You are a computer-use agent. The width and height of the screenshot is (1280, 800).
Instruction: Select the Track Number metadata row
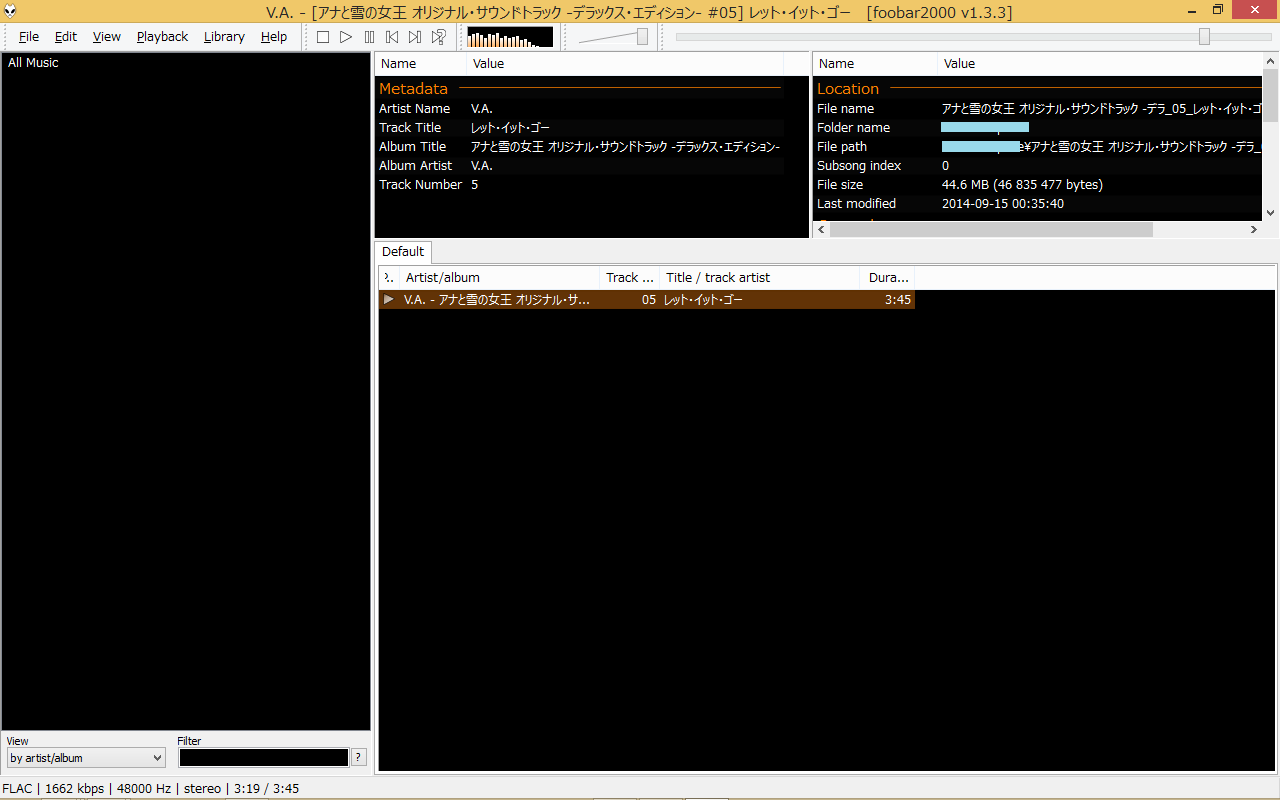tap(580, 185)
